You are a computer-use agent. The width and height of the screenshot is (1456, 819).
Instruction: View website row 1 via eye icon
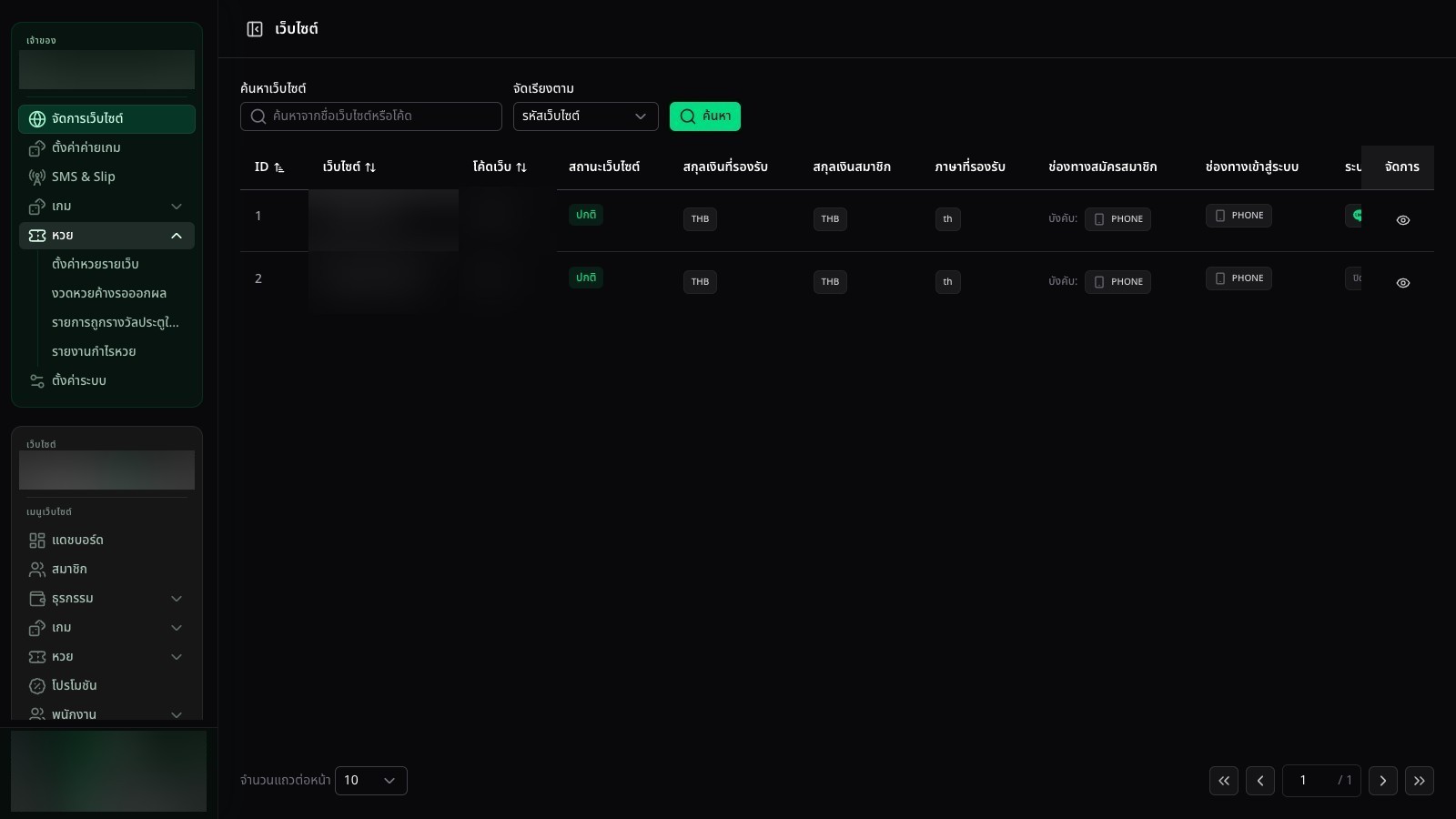(1403, 220)
